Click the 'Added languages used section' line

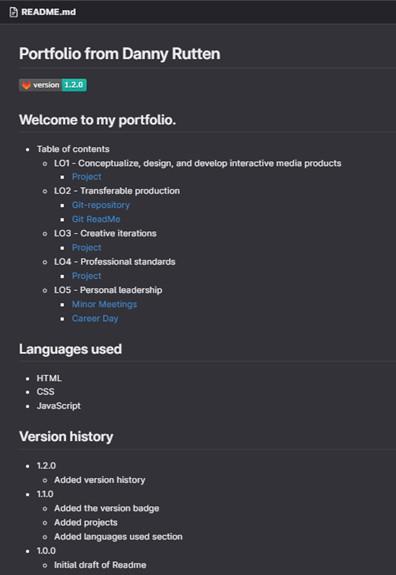[118, 536]
